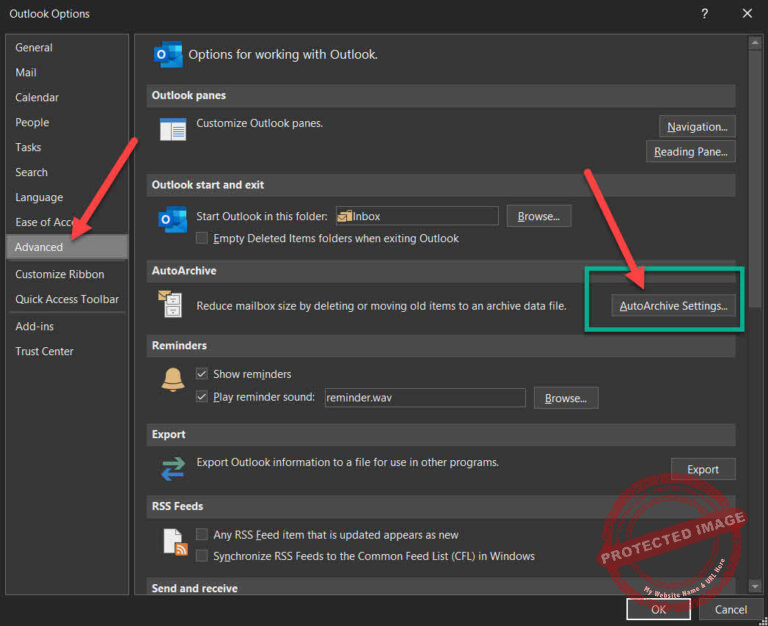Confirm with the OK button
This screenshot has width=768, height=626.
click(x=658, y=609)
